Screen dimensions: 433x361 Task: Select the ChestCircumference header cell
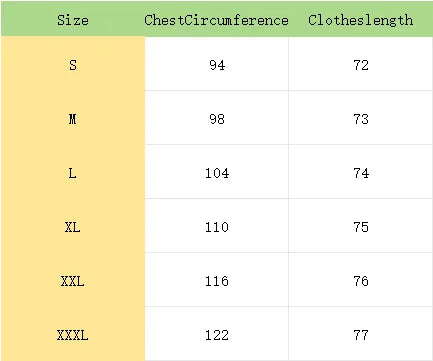click(x=217, y=20)
